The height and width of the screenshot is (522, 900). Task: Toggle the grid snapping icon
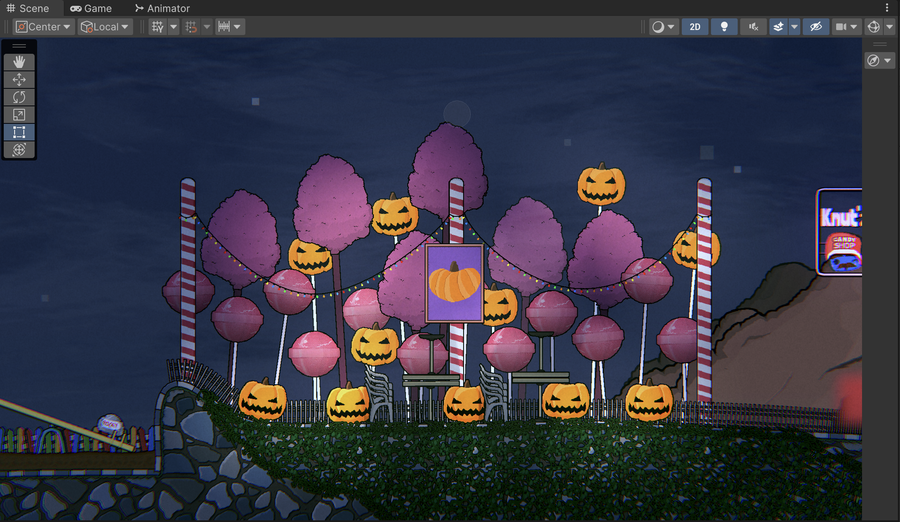pos(191,26)
